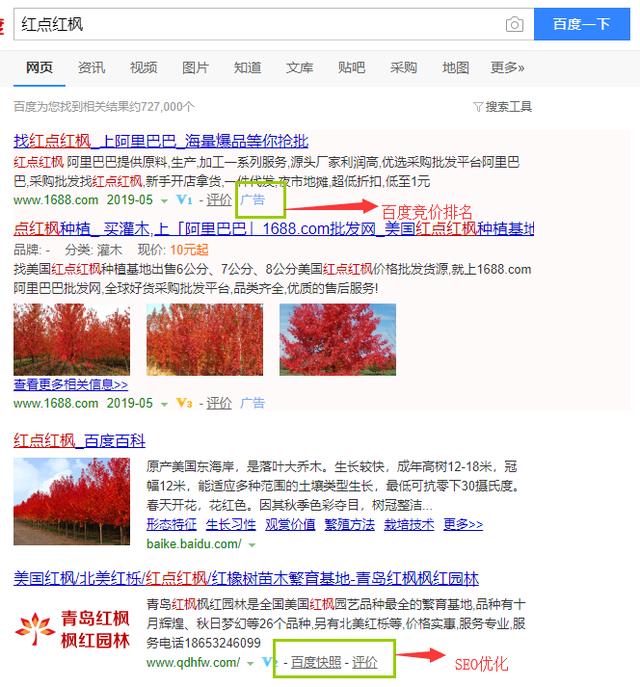Click the V3 verification badge icon

(184, 403)
